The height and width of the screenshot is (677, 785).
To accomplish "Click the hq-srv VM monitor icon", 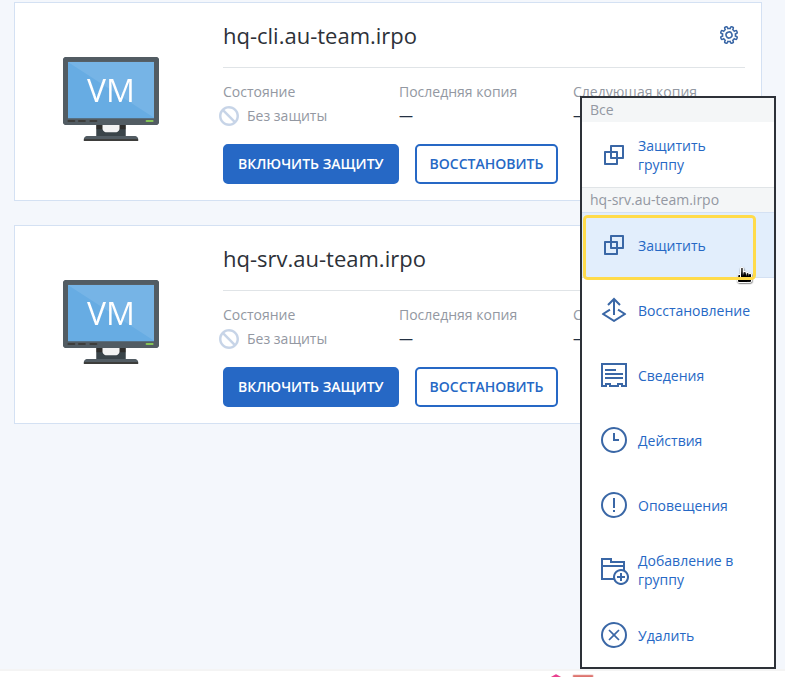I will pyautogui.click(x=111, y=321).
